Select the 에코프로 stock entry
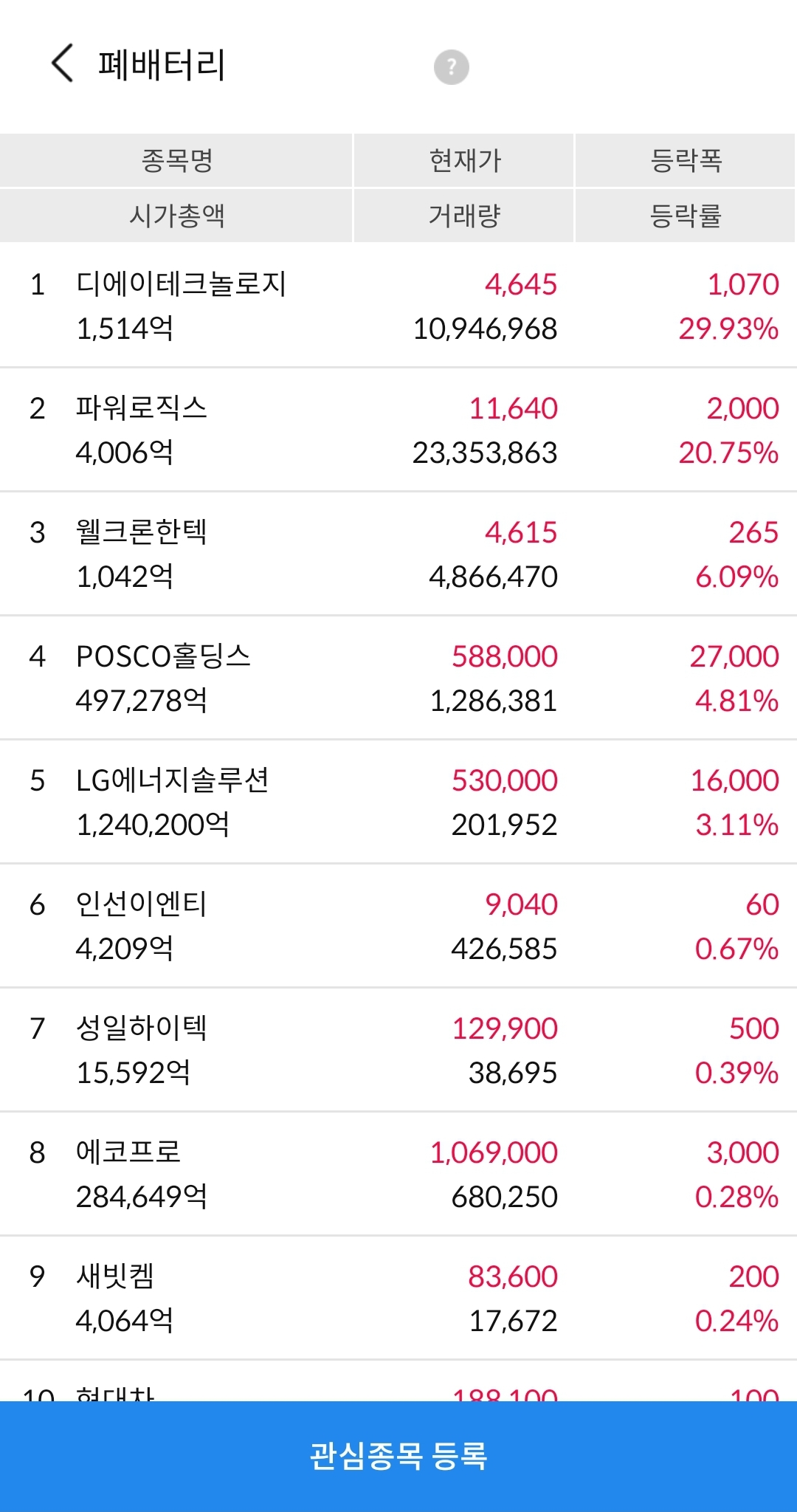The image size is (797, 1512). (x=398, y=1174)
